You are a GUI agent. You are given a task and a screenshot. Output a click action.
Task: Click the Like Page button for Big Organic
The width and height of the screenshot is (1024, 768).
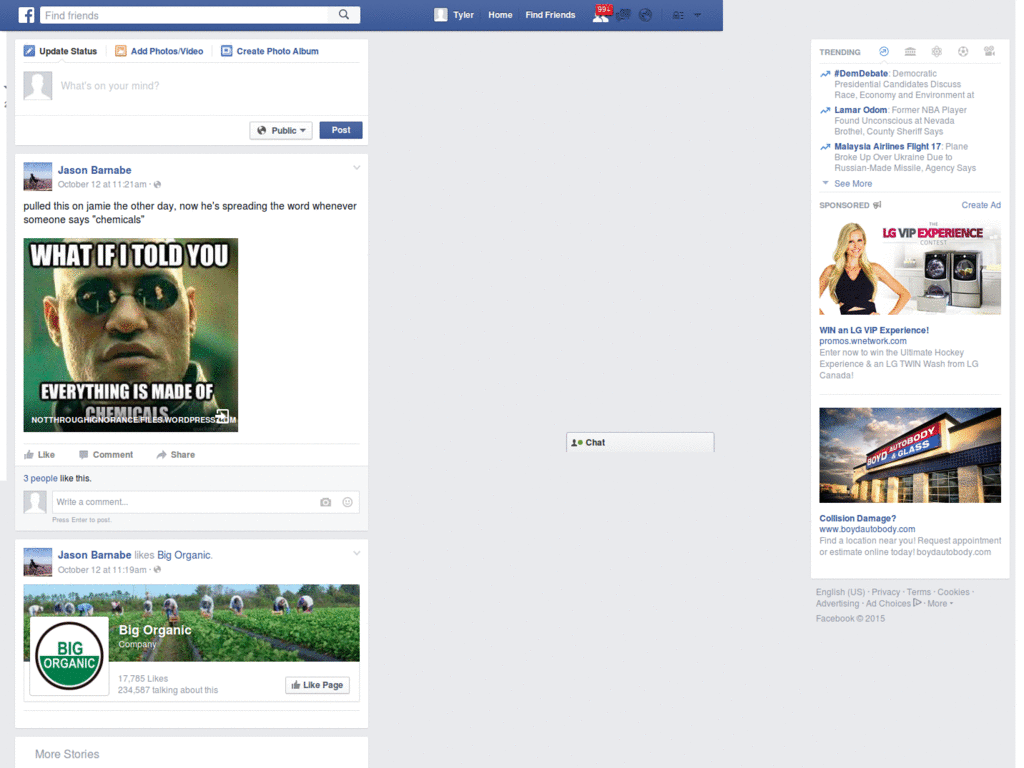[317, 685]
